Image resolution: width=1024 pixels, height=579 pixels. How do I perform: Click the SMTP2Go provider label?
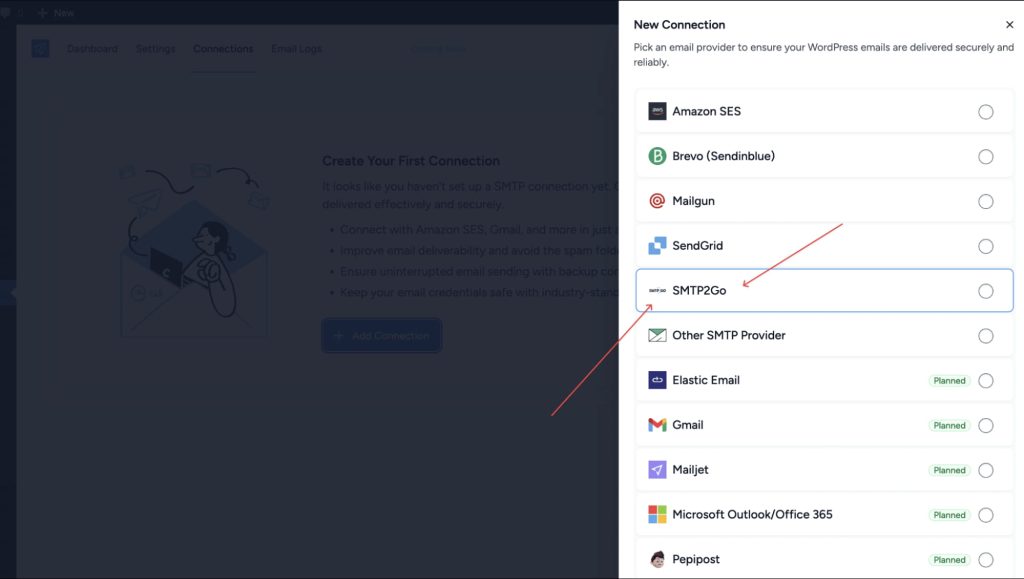coord(699,290)
